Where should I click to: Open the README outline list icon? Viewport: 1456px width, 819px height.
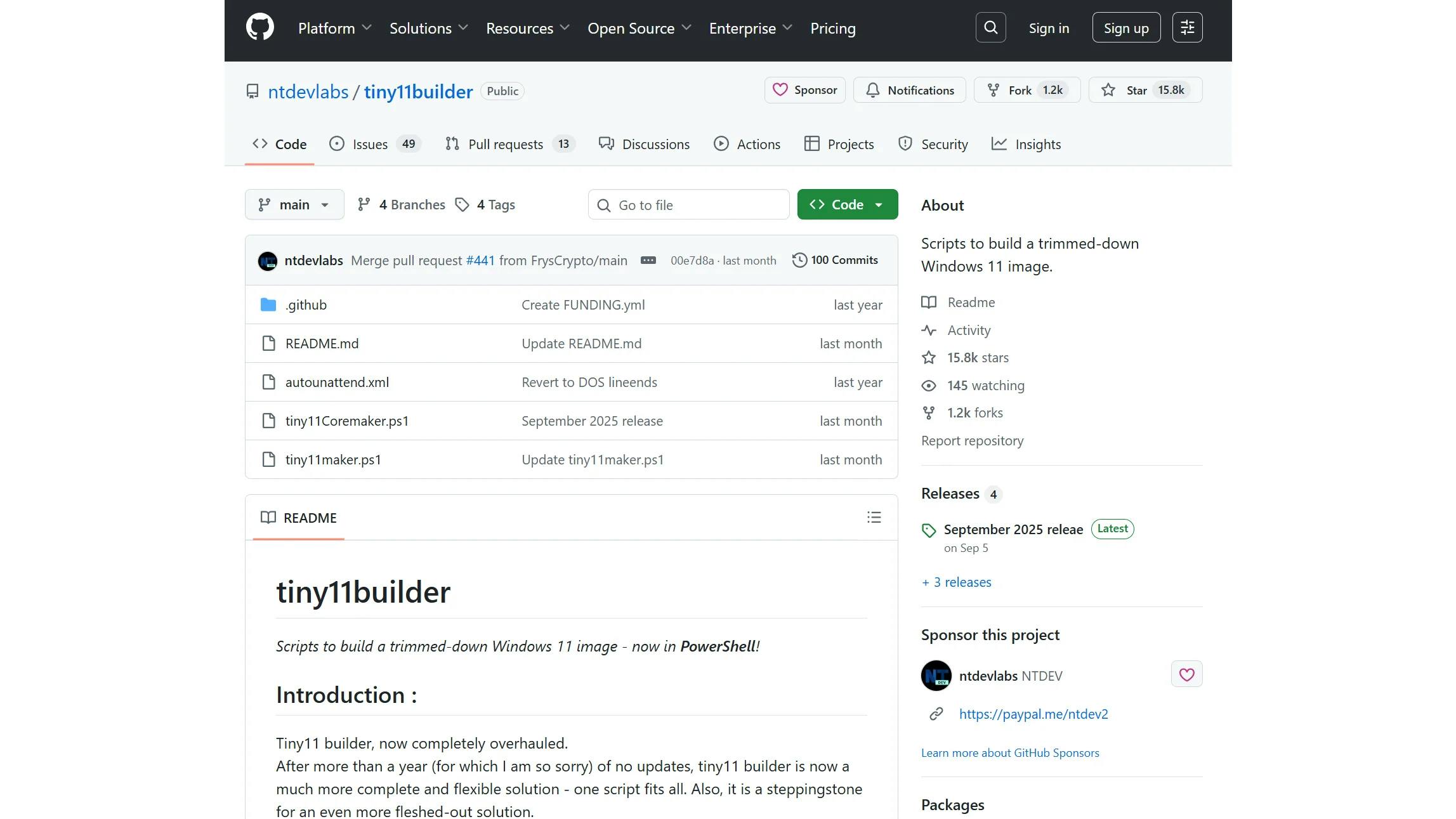[874, 518]
